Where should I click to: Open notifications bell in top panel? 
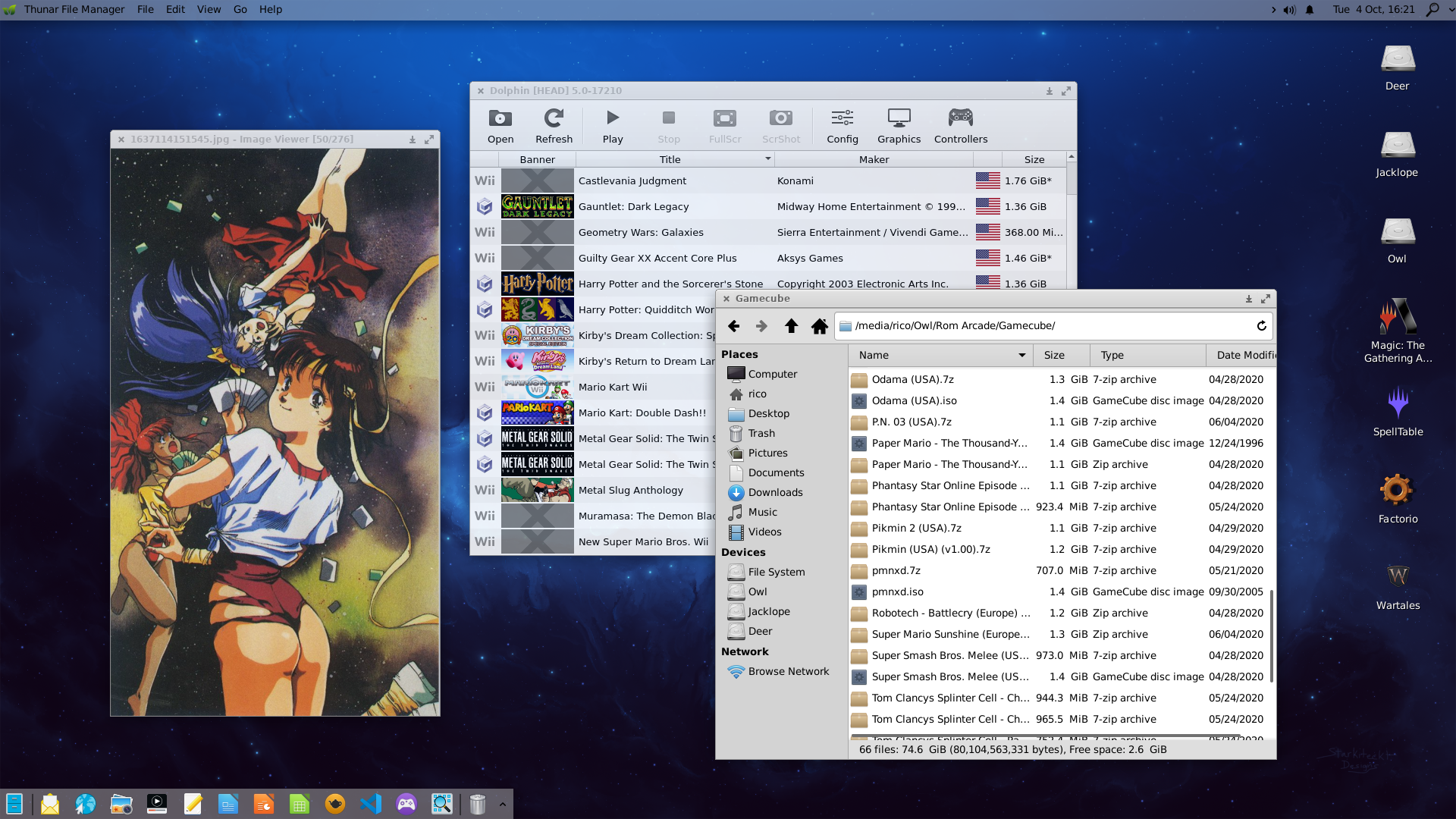1310,10
